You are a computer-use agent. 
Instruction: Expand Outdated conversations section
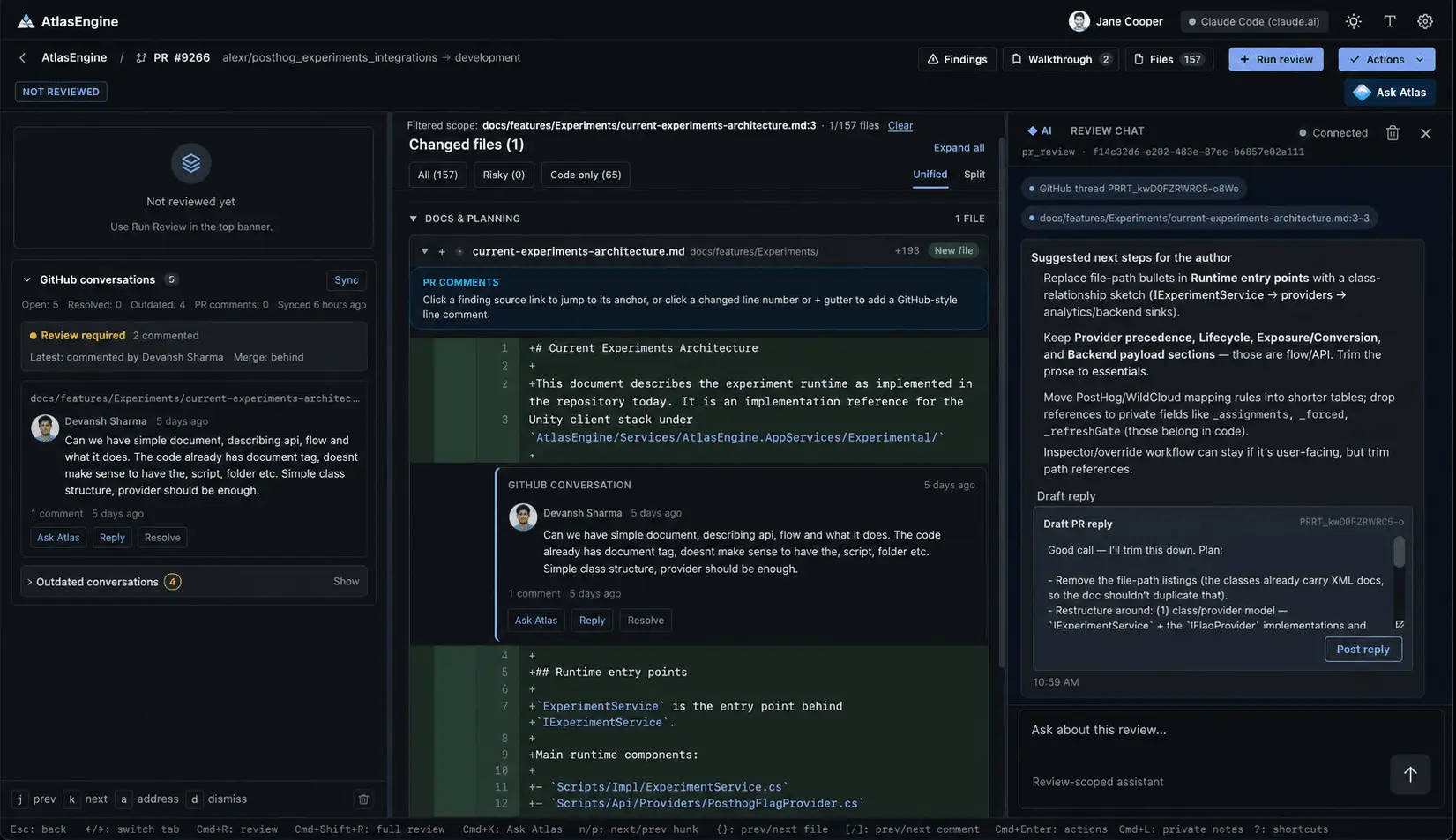[29, 582]
